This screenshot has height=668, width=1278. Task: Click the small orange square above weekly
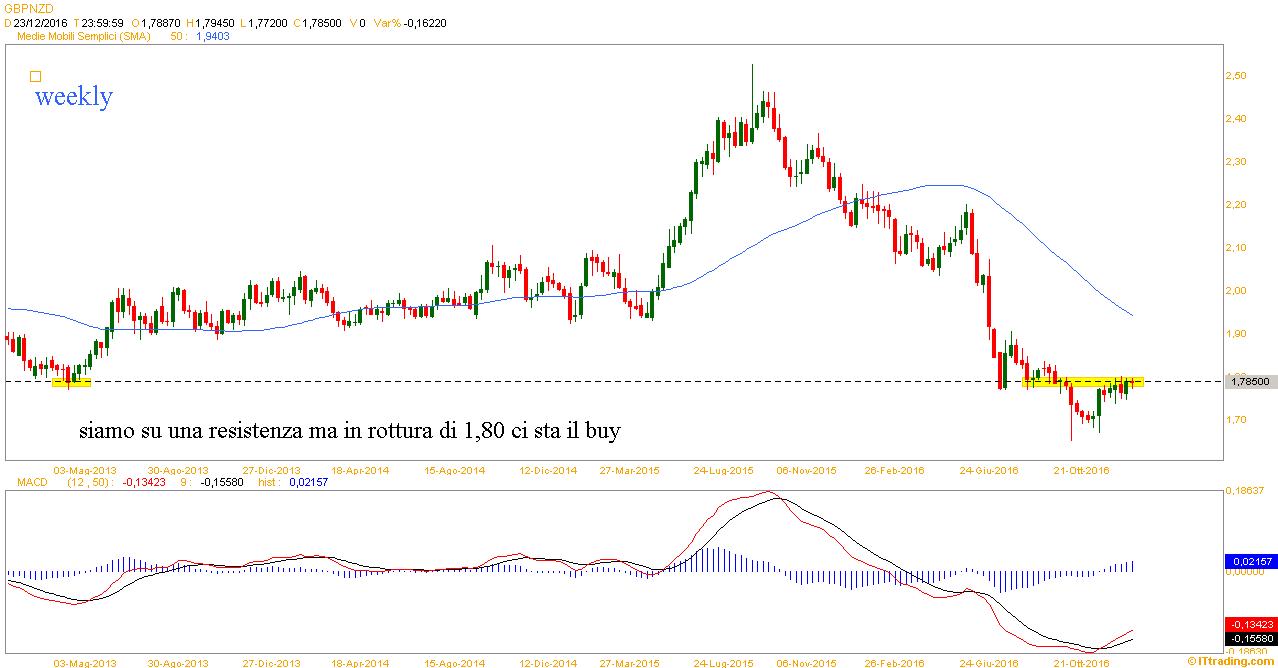(36, 76)
